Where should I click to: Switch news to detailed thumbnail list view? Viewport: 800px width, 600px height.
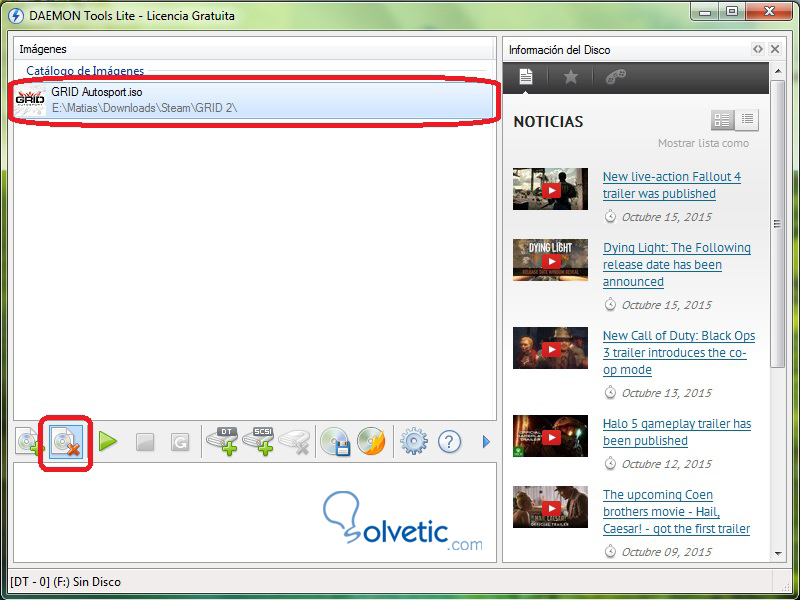(x=722, y=120)
